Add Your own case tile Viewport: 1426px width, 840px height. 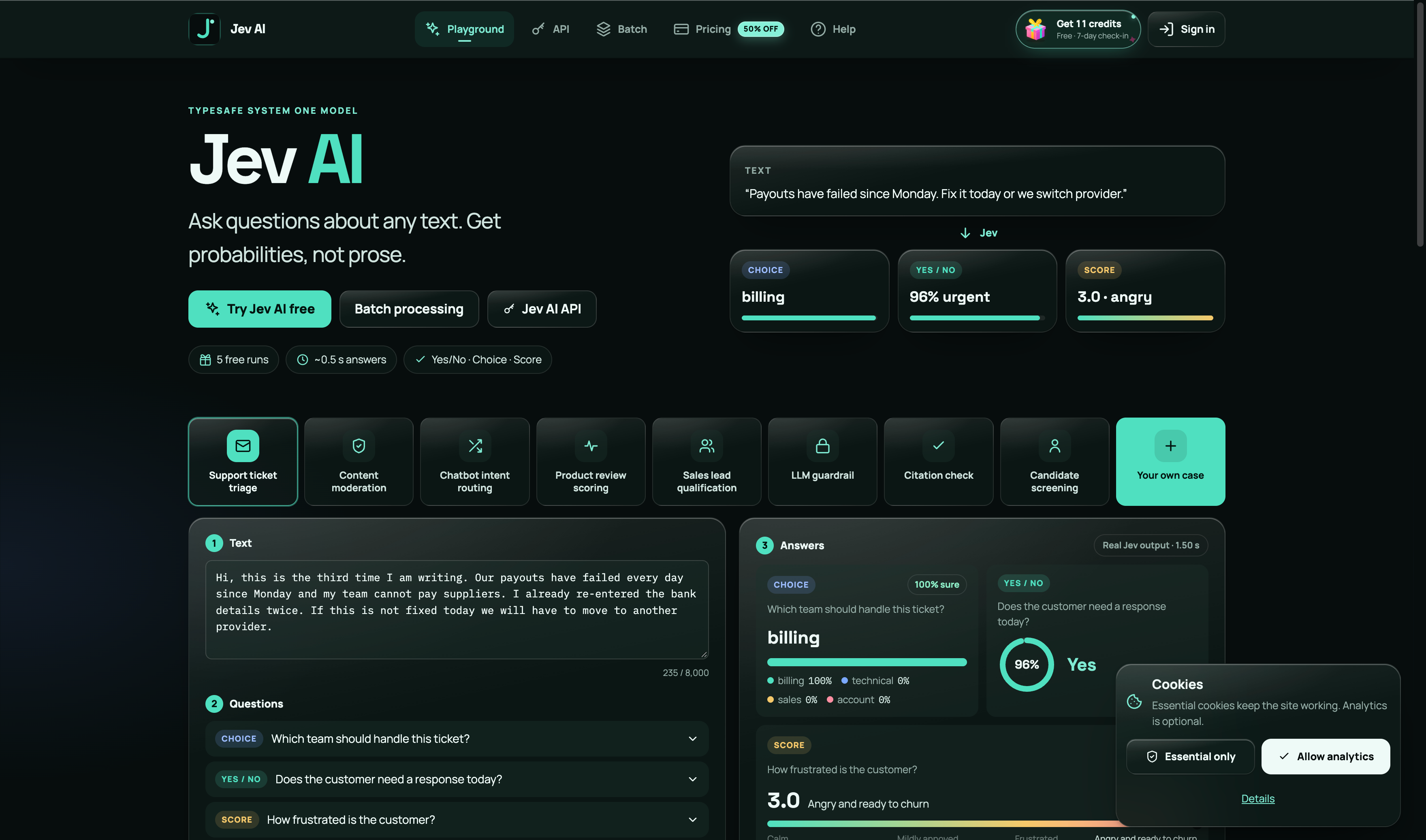pos(1170,461)
